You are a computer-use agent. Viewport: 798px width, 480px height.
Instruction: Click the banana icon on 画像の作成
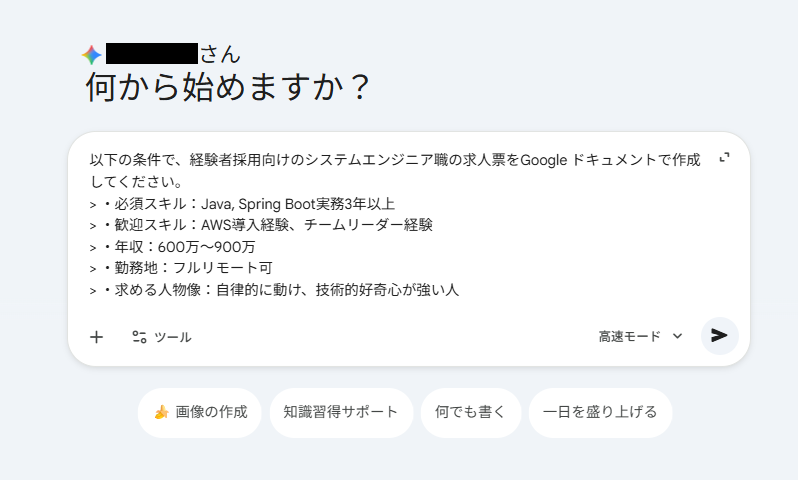coord(161,412)
